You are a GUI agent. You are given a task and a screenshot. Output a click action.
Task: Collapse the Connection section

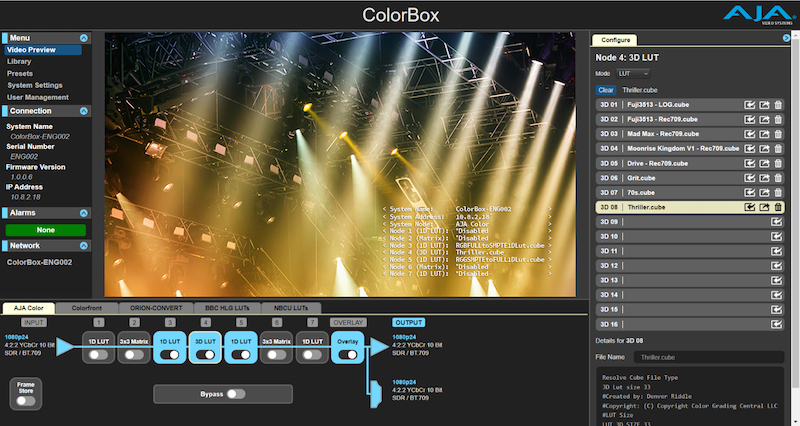84,111
